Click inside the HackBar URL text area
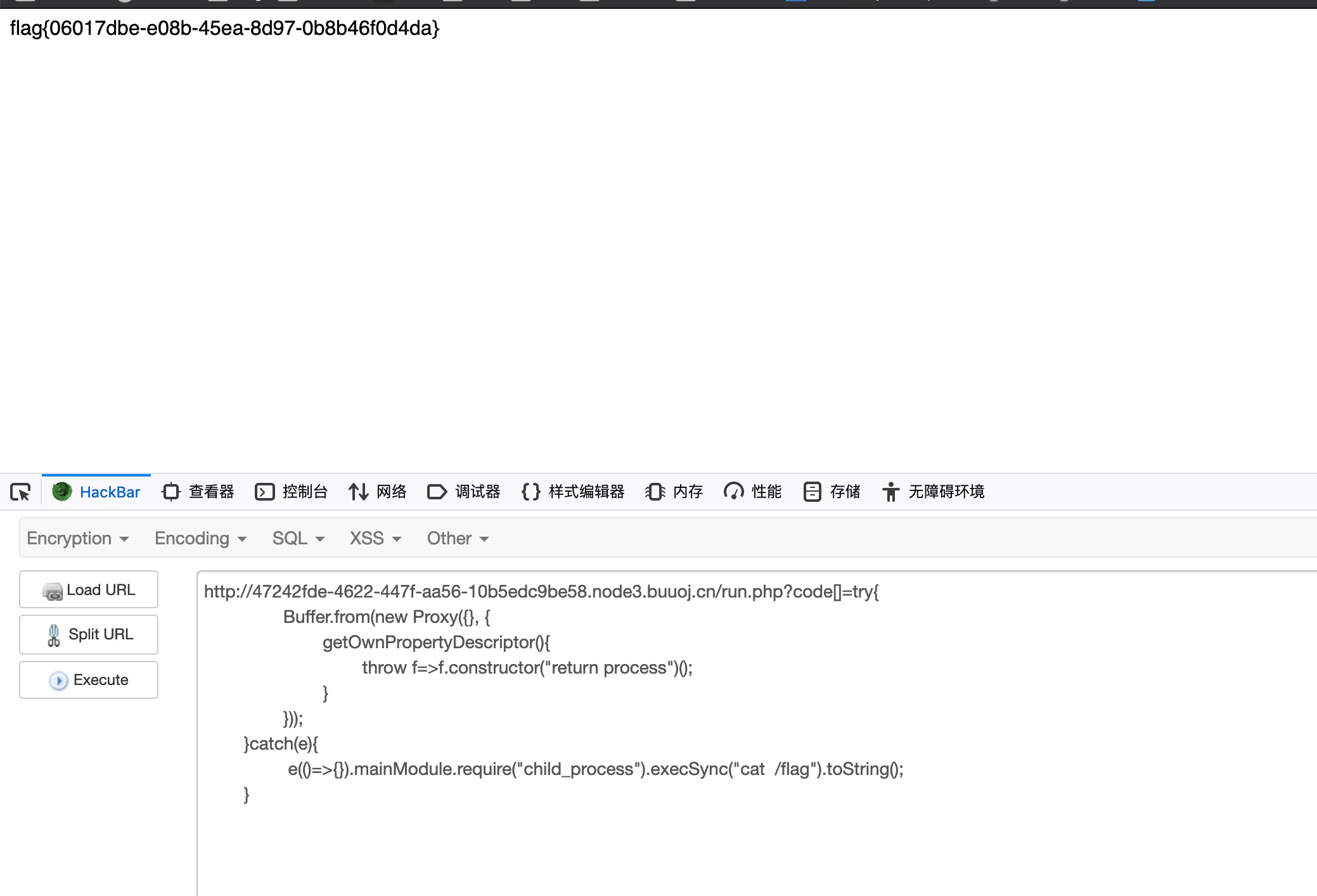The height and width of the screenshot is (896, 1317). point(757,733)
